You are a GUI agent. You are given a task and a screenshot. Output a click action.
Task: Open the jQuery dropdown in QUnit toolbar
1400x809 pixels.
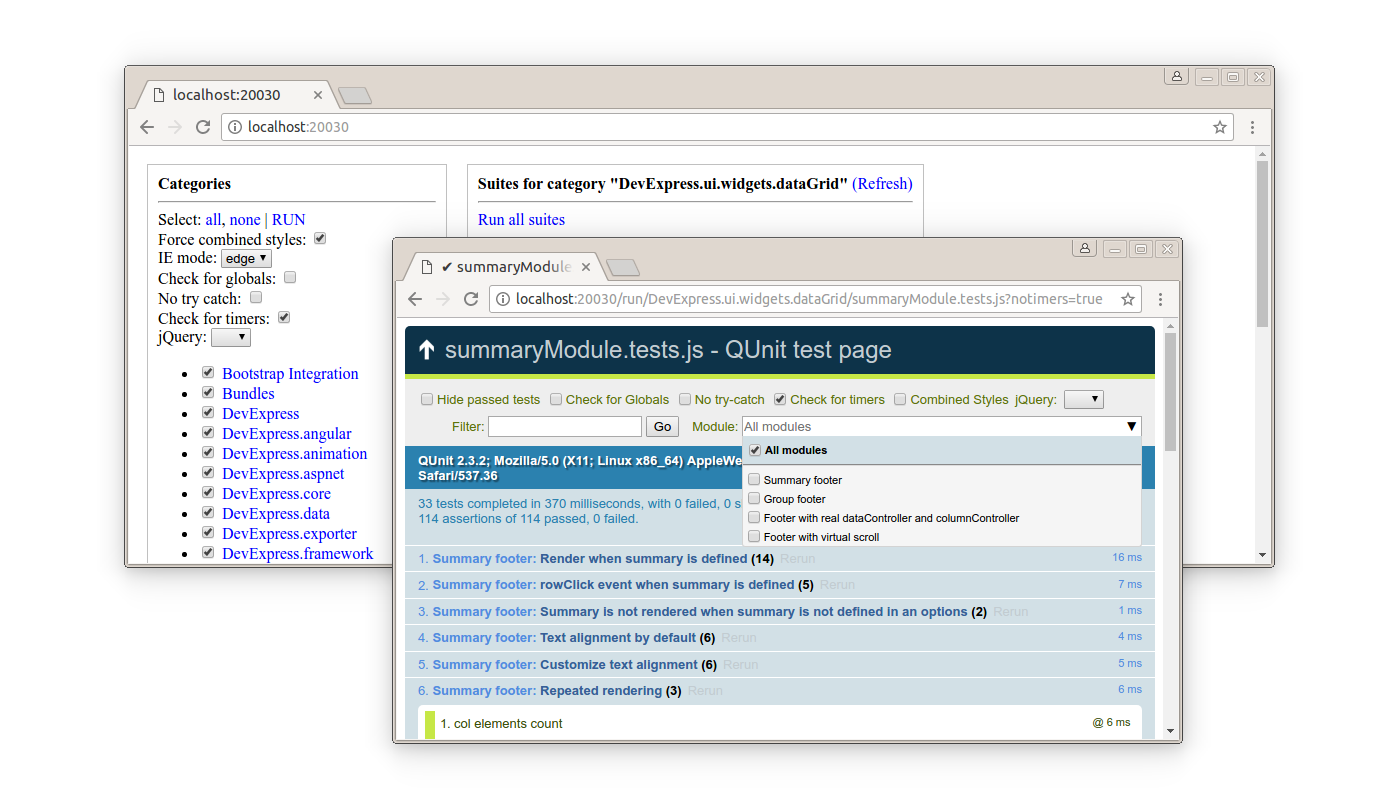coord(1083,400)
